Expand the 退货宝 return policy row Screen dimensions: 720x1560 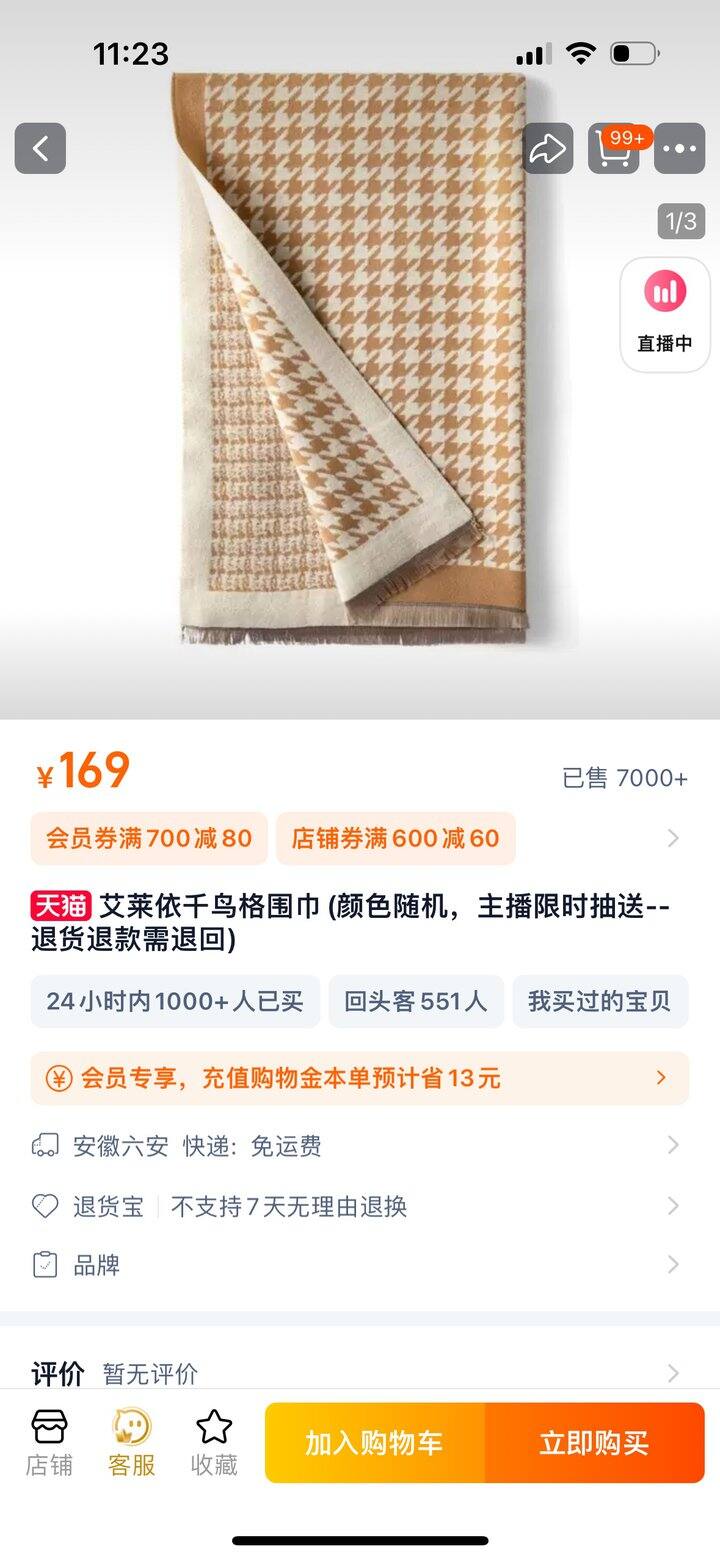click(360, 1206)
